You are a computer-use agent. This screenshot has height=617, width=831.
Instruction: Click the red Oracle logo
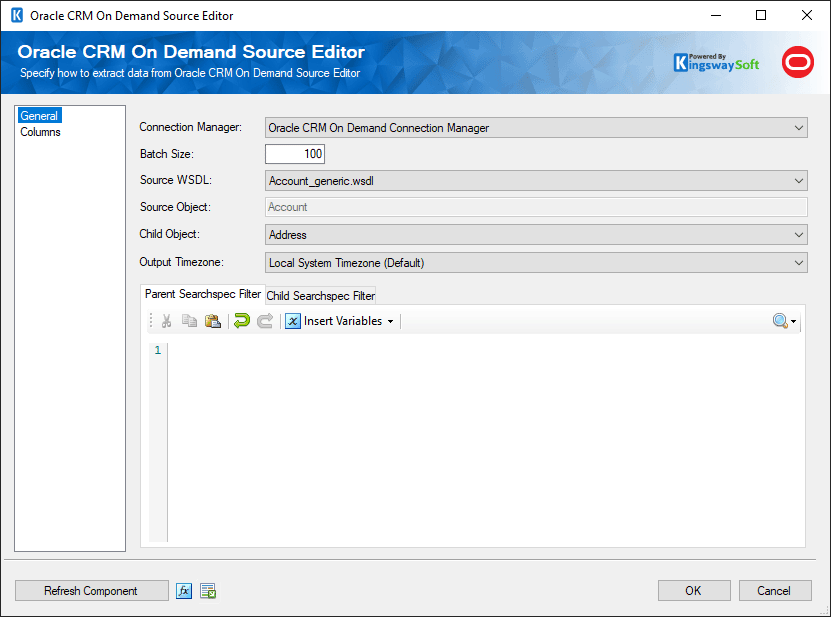coord(798,62)
